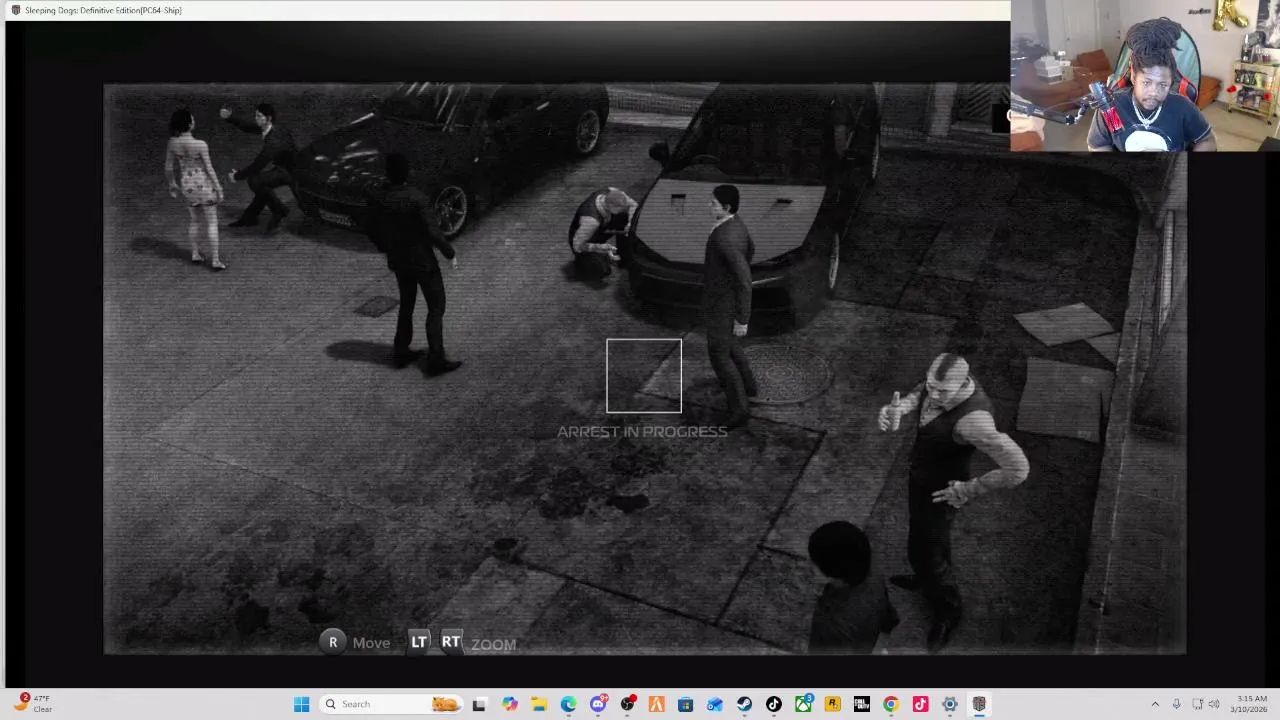Open Steam from the taskbar

(744, 704)
